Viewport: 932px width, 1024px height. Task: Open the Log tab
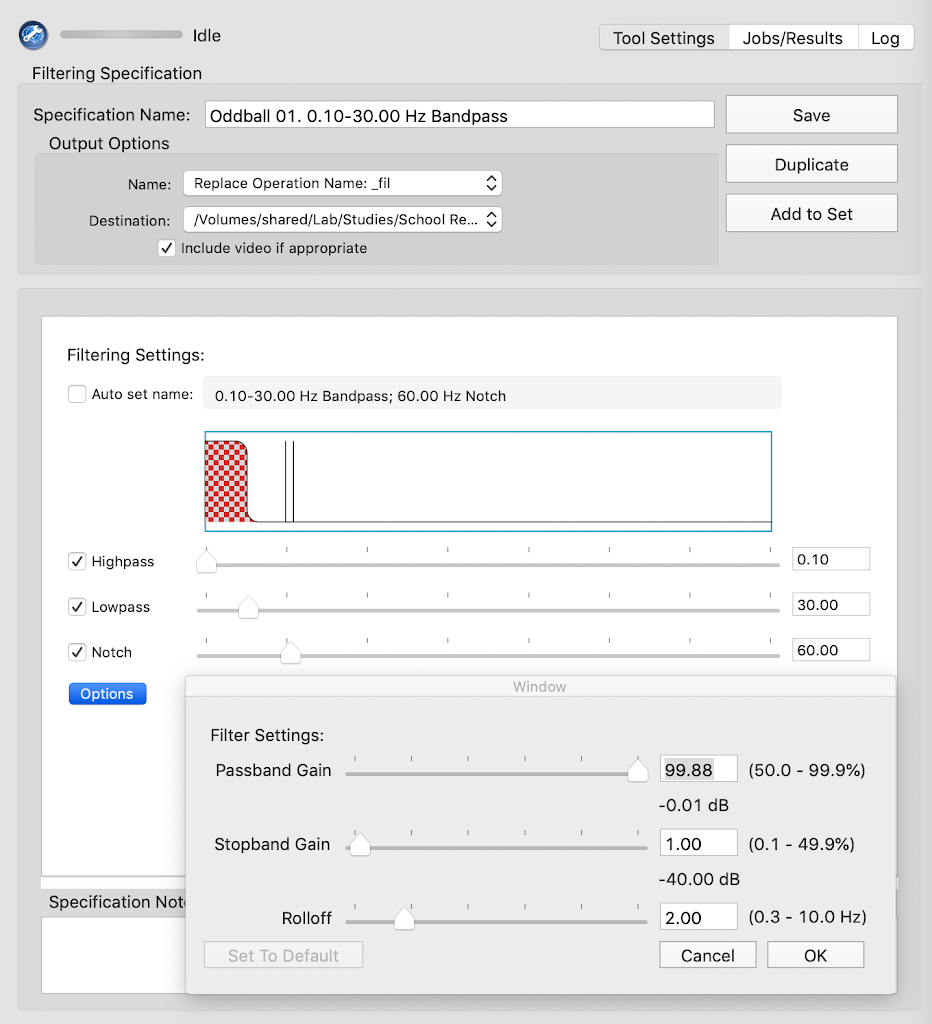pos(885,38)
